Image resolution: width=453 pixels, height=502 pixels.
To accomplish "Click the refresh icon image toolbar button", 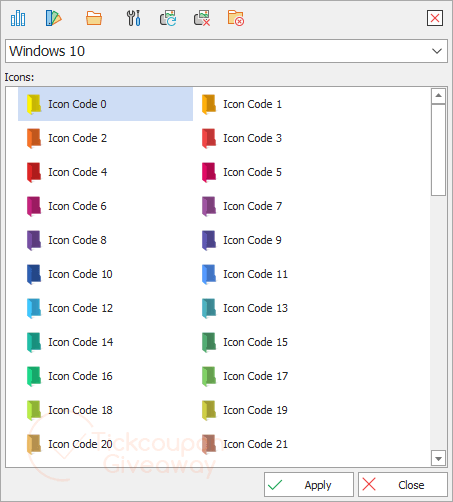I will click(x=168, y=18).
